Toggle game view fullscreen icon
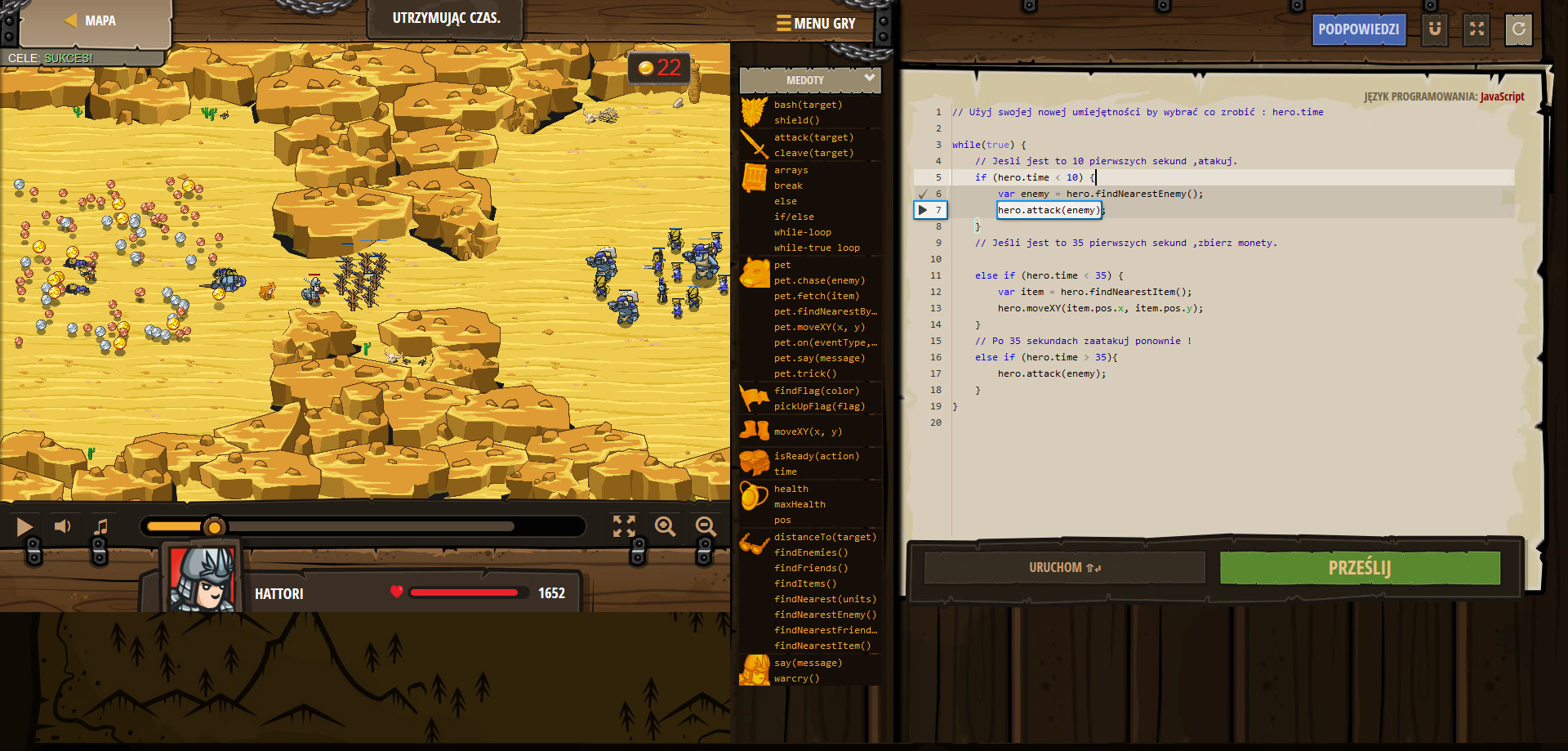Screen dimensions: 1568x751 (x=624, y=526)
